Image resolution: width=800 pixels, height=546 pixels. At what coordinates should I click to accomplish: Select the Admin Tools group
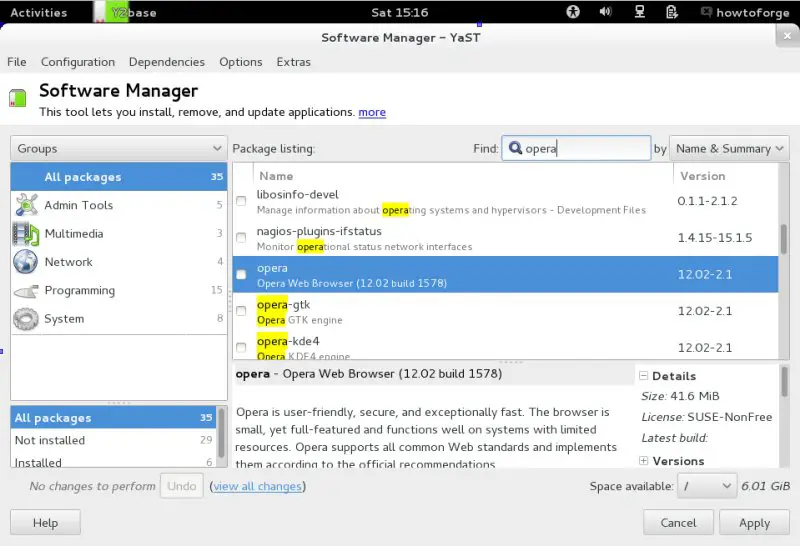coord(118,205)
